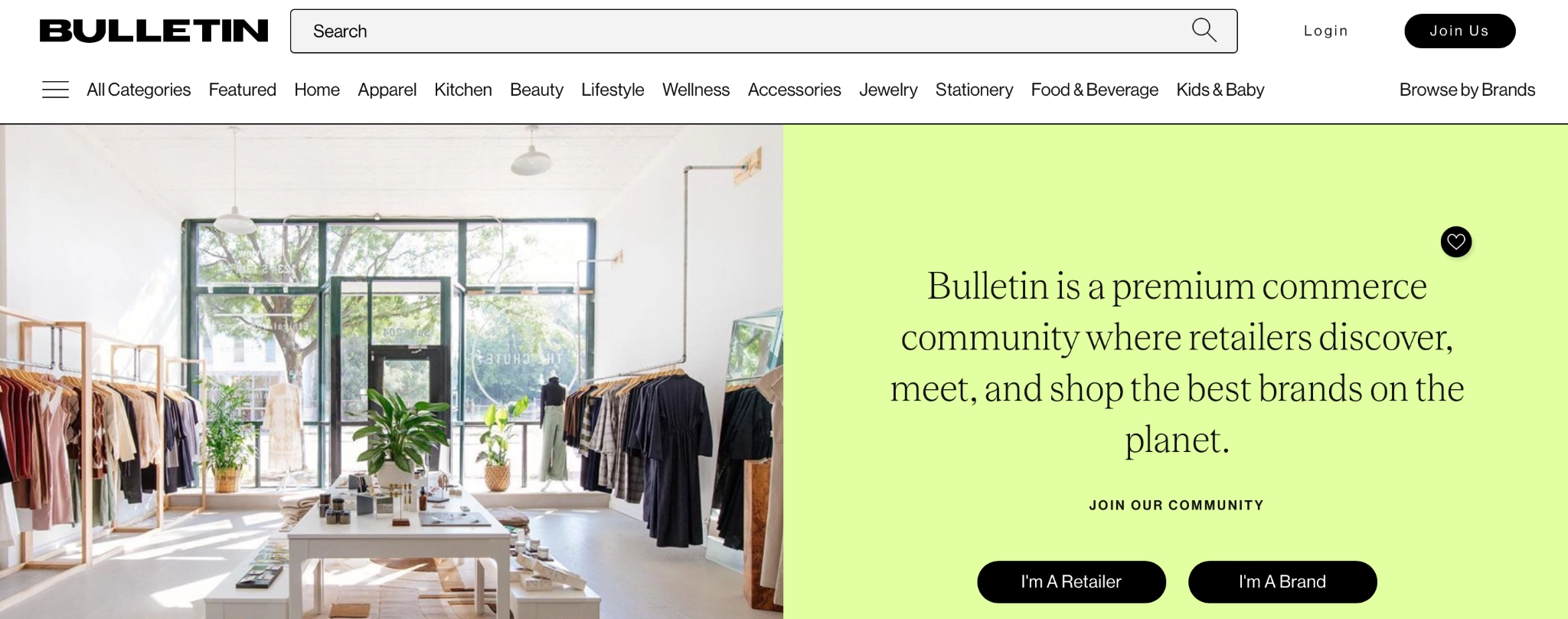The image size is (1568, 619).
Task: Select the Apparel category
Action: click(x=387, y=90)
